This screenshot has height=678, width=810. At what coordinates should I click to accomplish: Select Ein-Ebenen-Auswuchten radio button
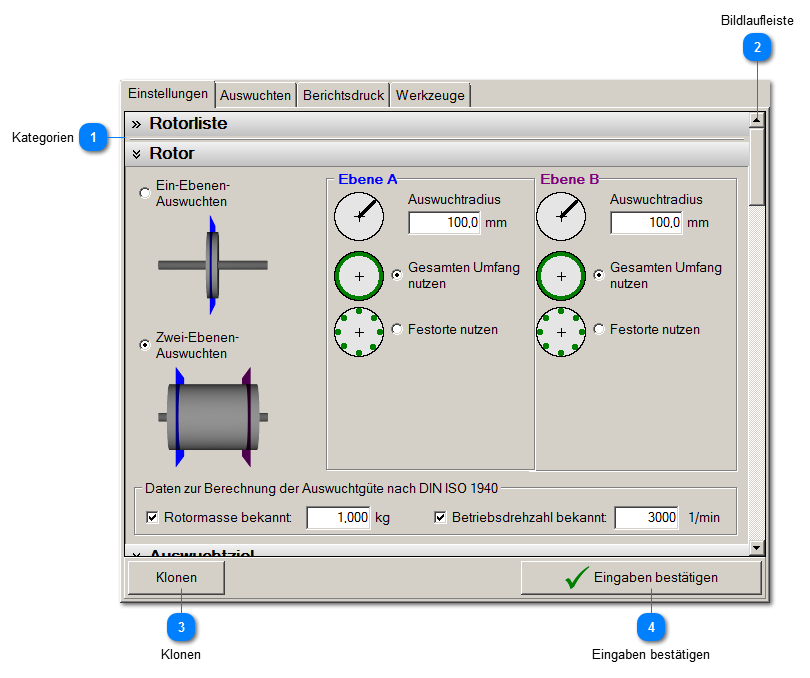[x=146, y=193]
